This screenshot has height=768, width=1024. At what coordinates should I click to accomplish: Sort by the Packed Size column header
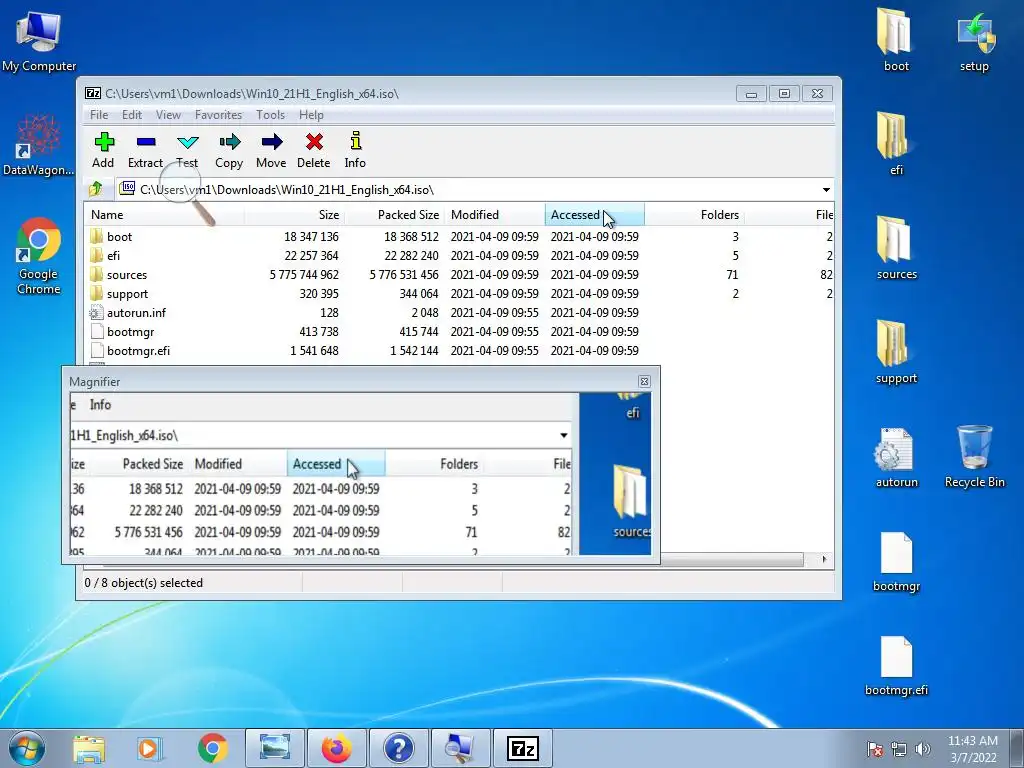click(x=394, y=215)
